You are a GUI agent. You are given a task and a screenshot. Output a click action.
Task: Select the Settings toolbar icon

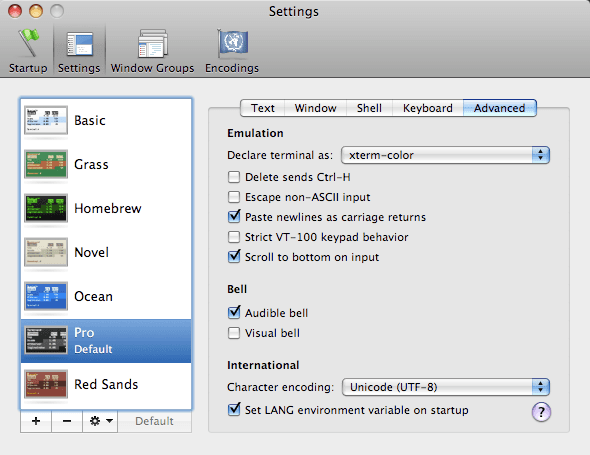(79, 51)
